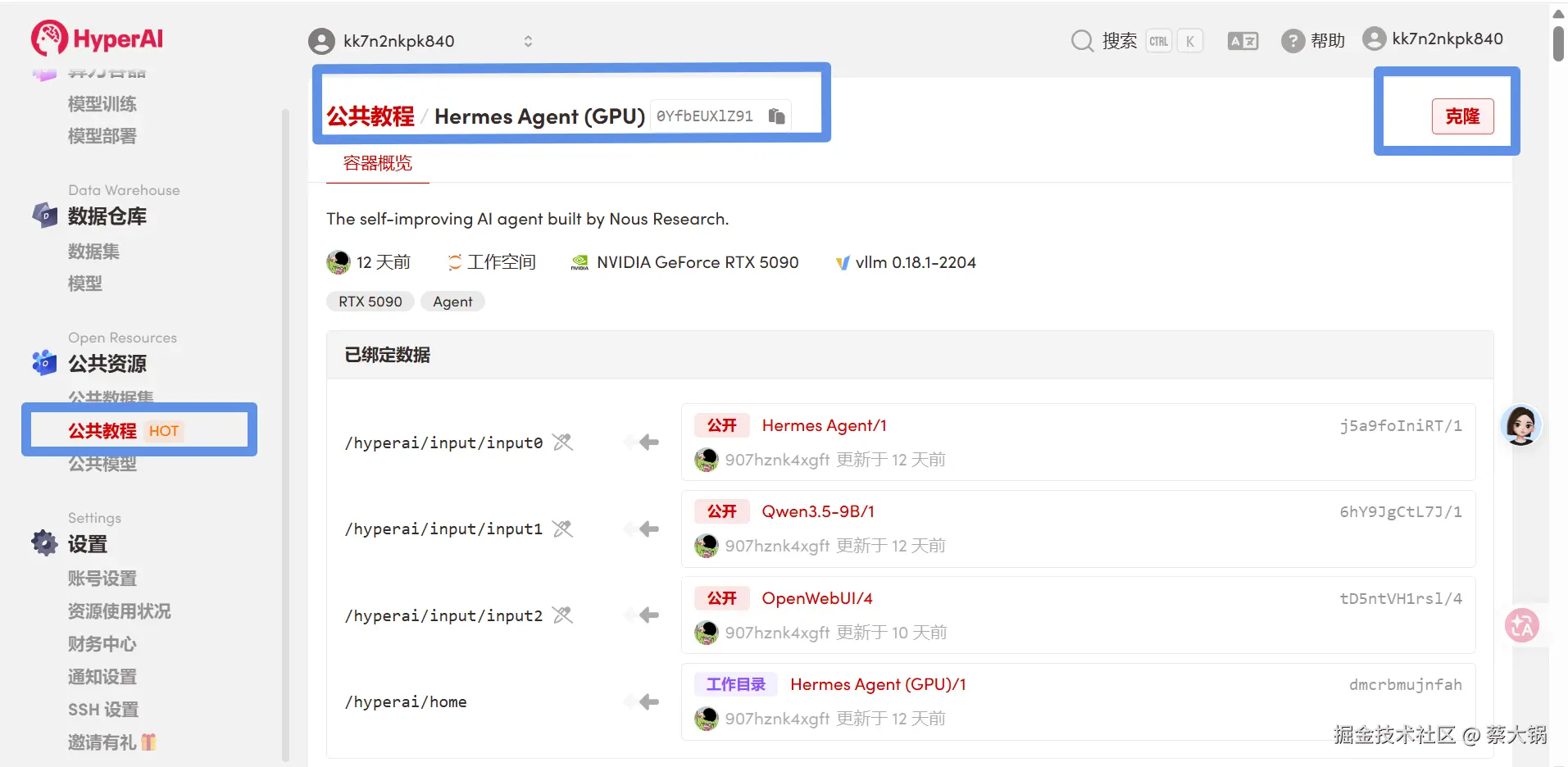Image resolution: width=1568 pixels, height=767 pixels.
Task: Click the ID 6hY9JgCtL7J/1
Action: tap(1401, 511)
